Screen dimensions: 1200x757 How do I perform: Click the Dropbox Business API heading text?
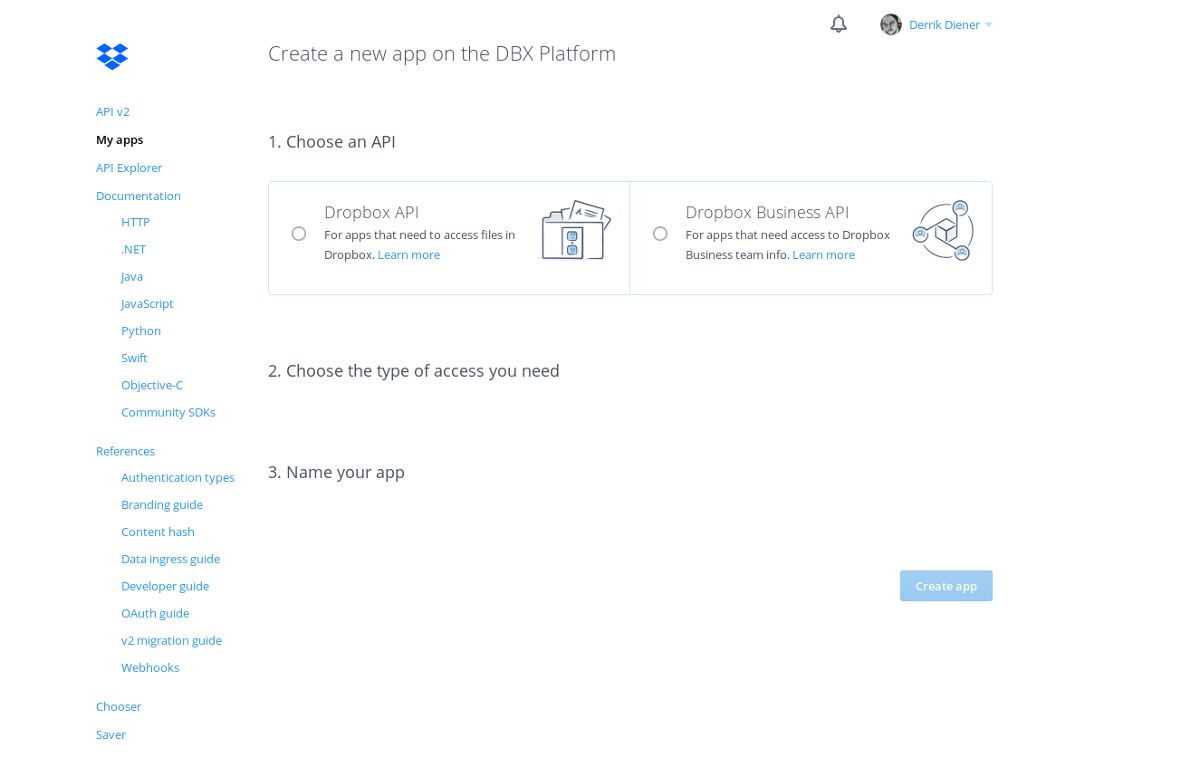(x=767, y=212)
